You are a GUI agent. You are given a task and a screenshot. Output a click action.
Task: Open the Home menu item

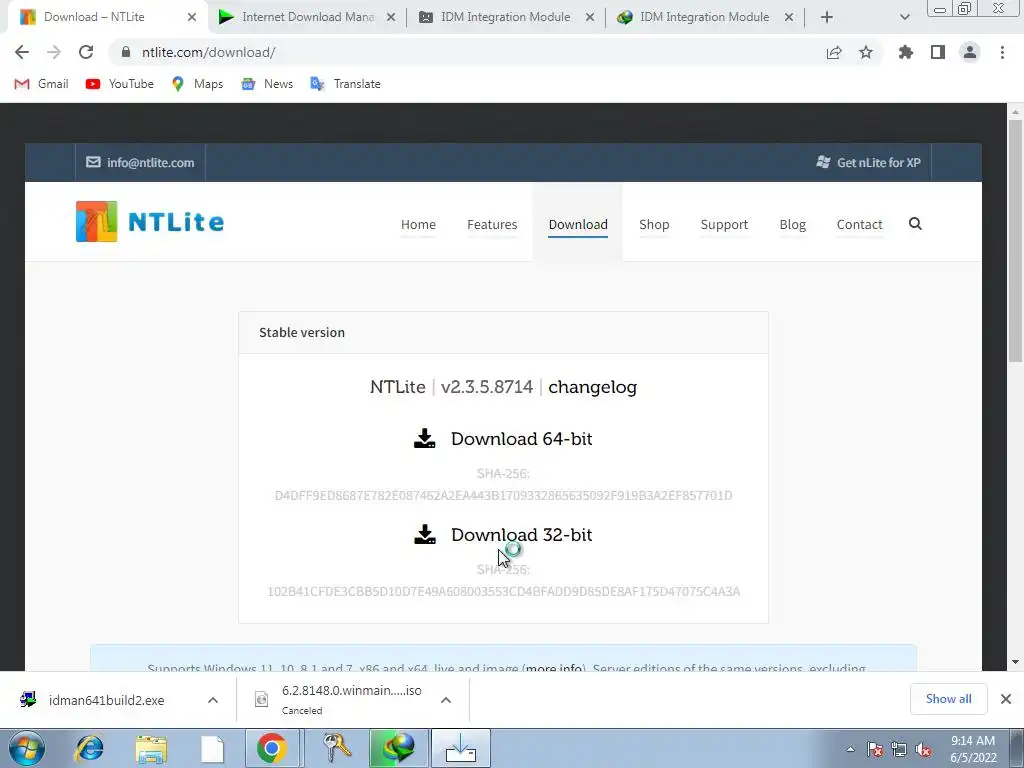[418, 225]
